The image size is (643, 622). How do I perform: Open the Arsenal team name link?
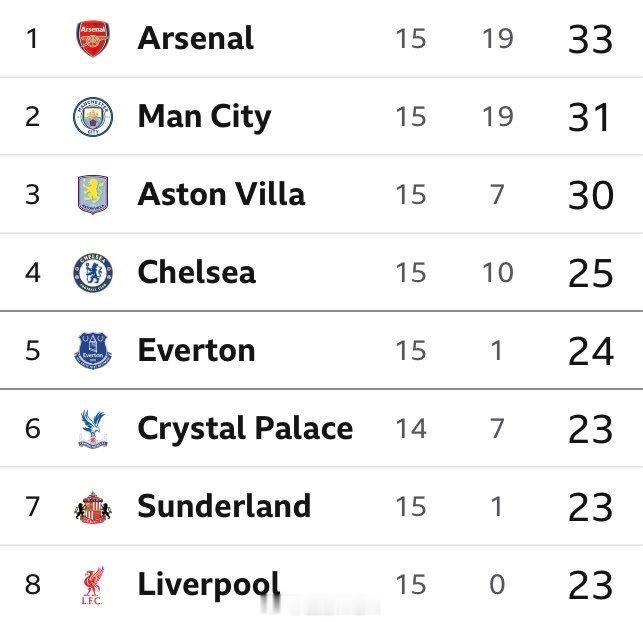coord(195,39)
